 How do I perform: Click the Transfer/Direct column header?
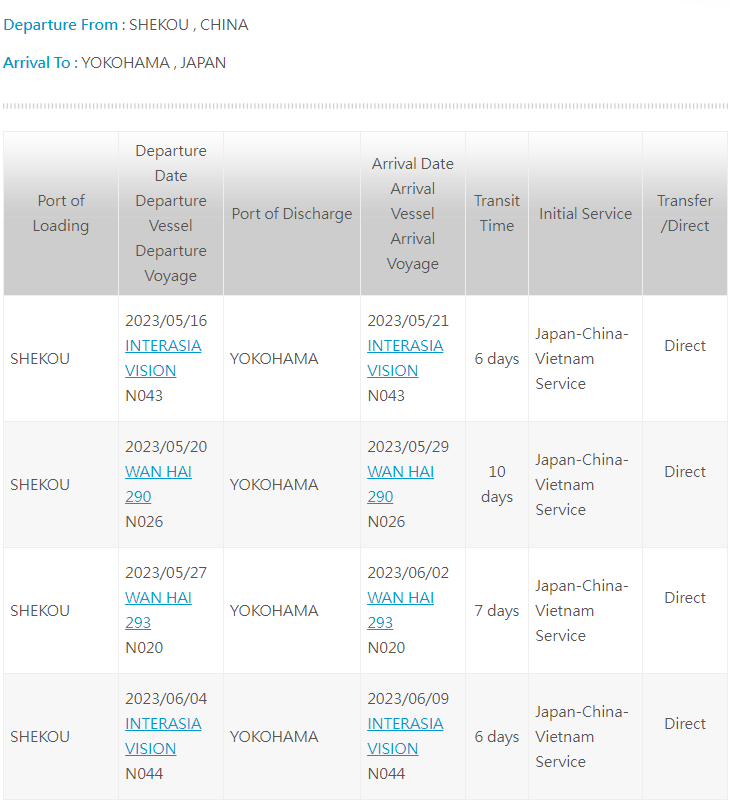(685, 213)
